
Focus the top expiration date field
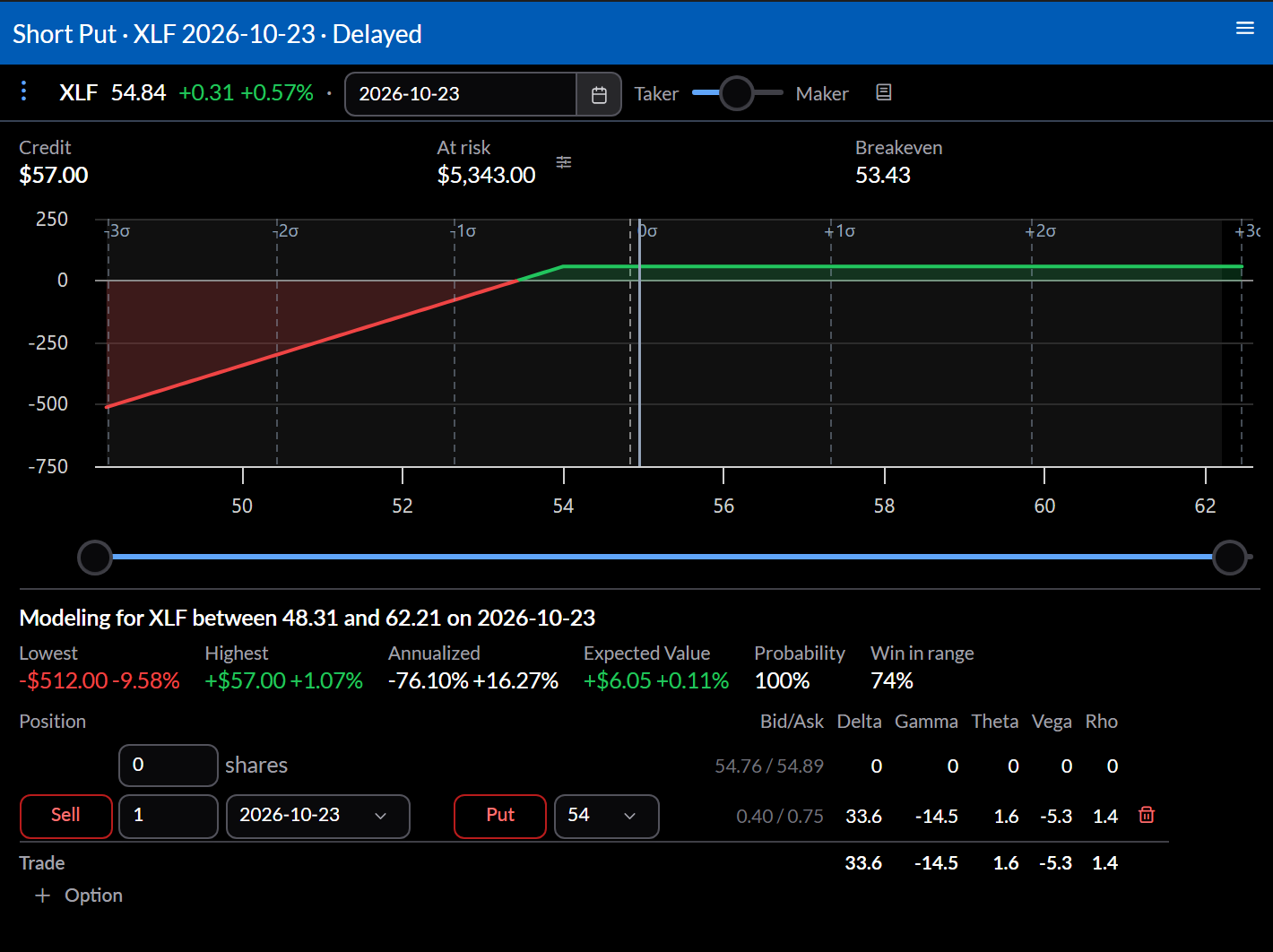(461, 94)
